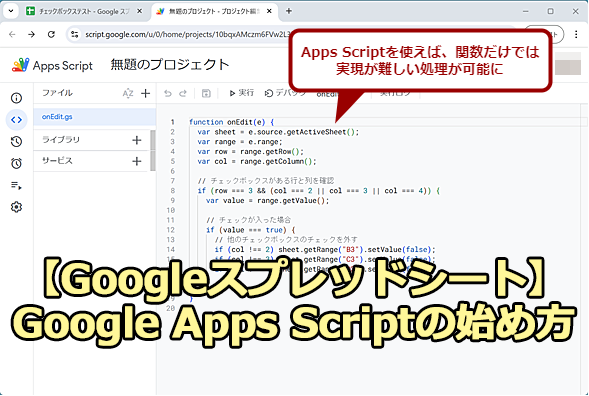
Task: Click the sidebar vertical scrollbar
Action: pos(153,150)
